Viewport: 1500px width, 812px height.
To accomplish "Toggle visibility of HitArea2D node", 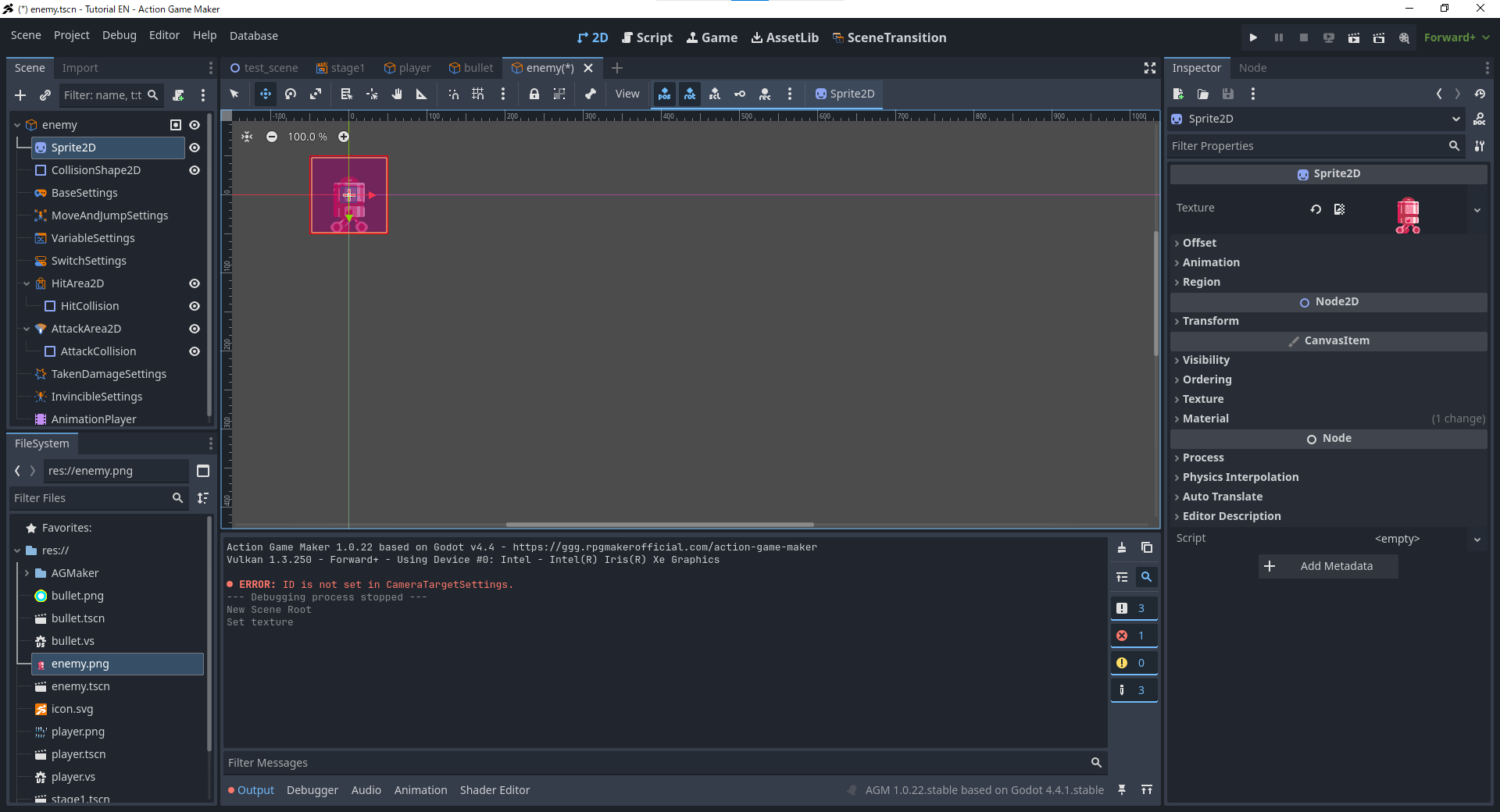I will point(195,283).
